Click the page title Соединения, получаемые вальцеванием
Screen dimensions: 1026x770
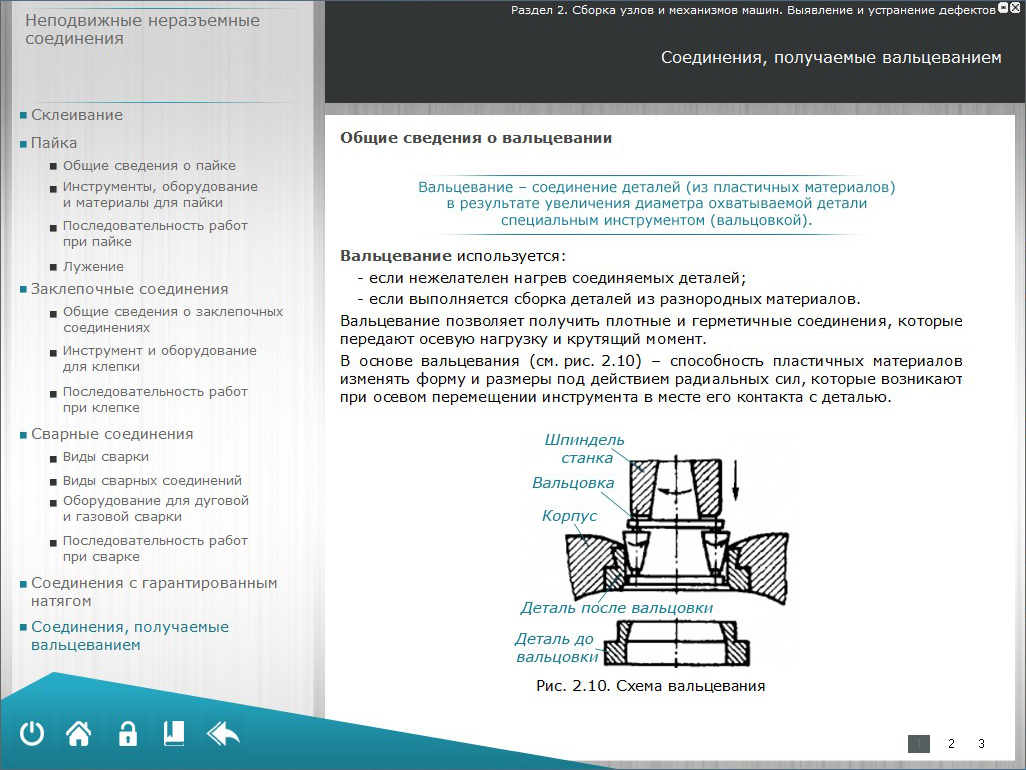tap(831, 58)
